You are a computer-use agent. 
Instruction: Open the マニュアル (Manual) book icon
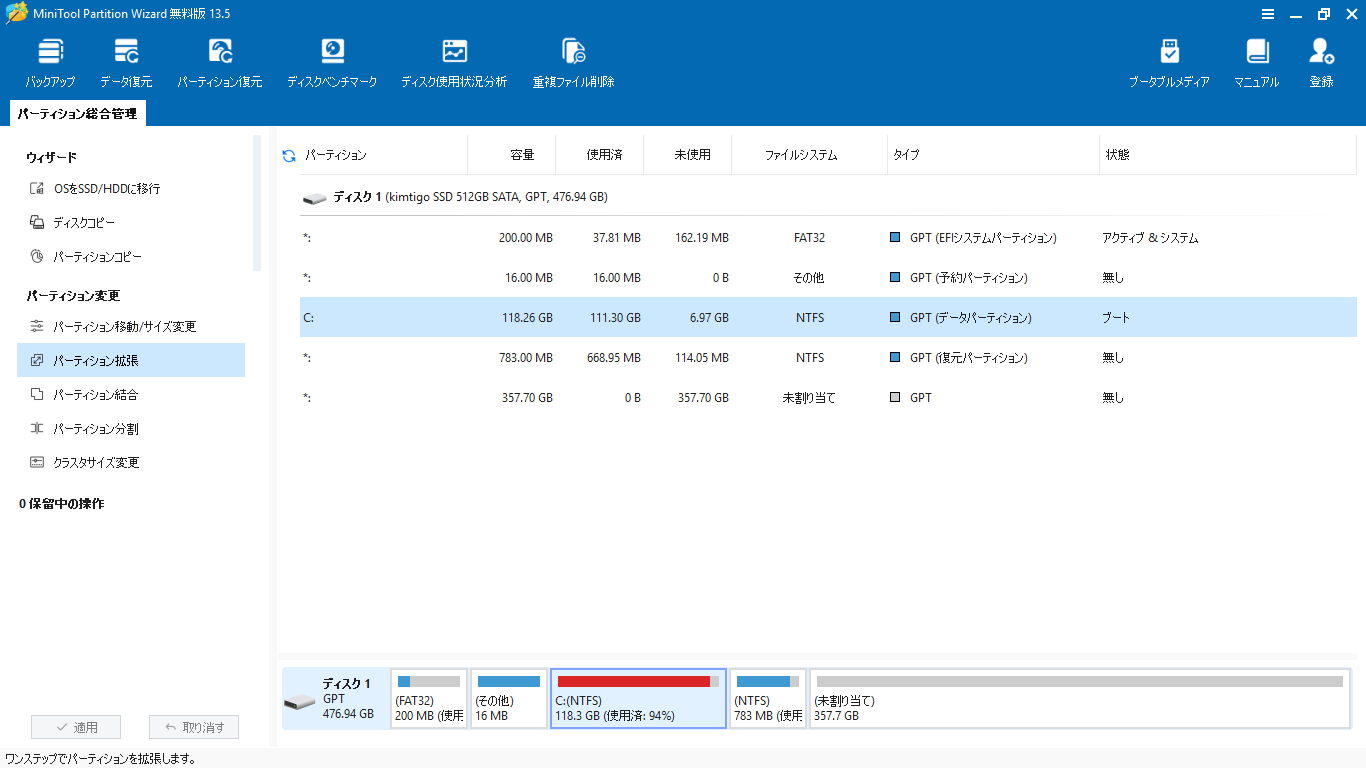[1256, 63]
